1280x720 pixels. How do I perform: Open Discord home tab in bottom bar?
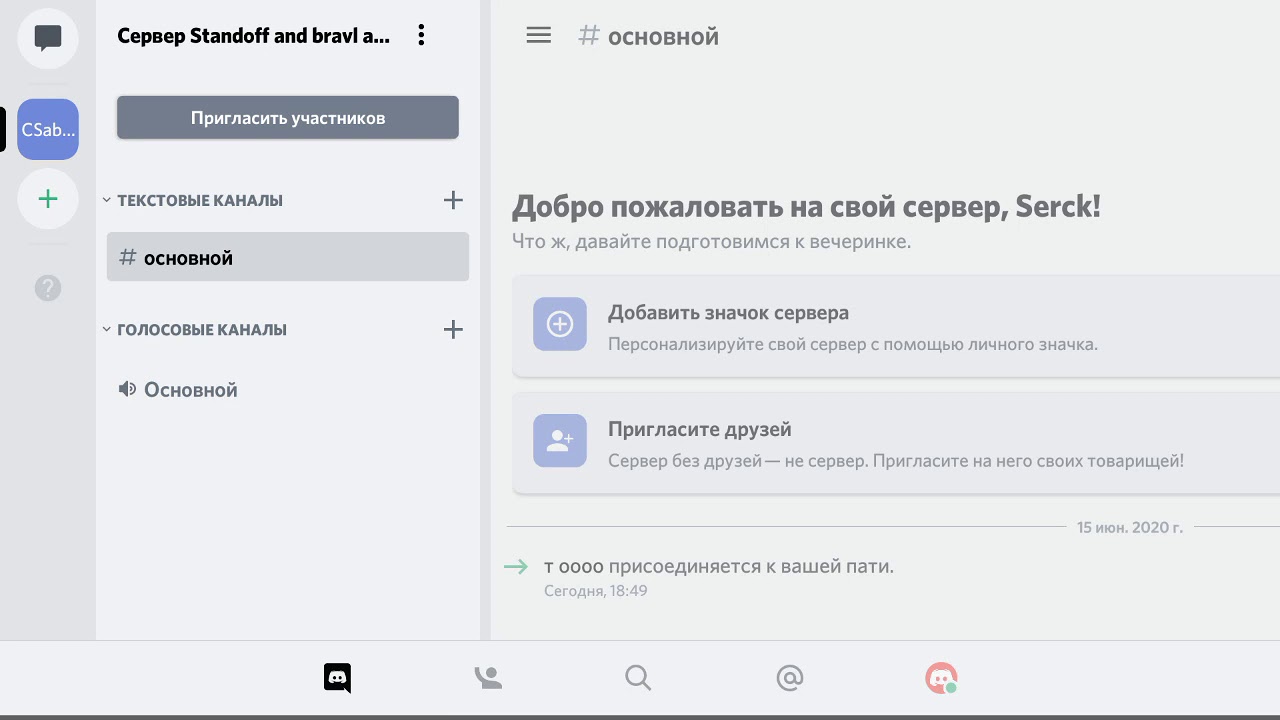click(338, 678)
